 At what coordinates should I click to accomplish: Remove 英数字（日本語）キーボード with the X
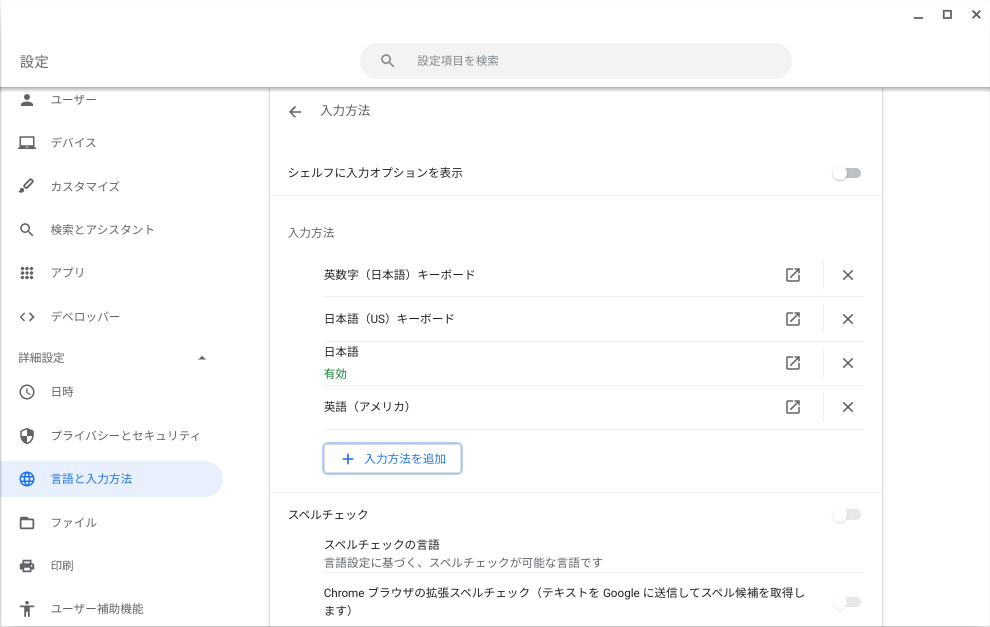coord(848,275)
